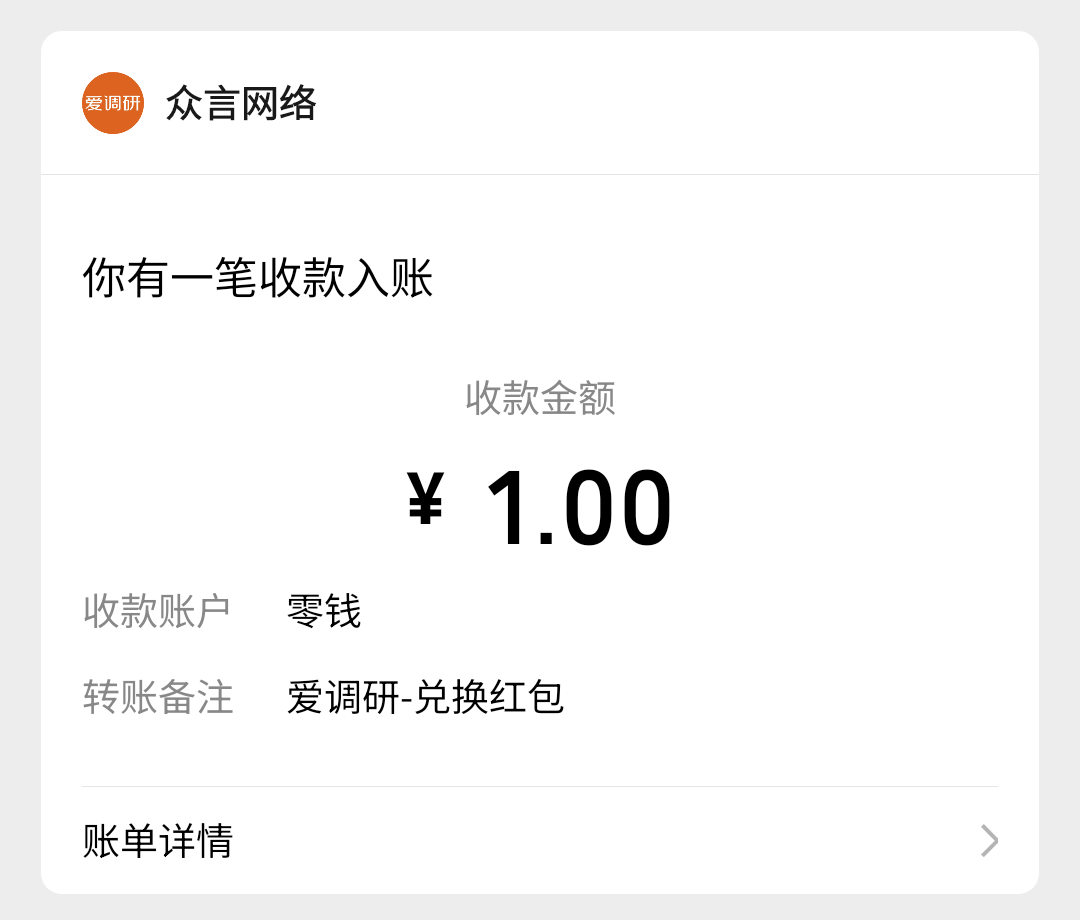Click the 网络 characters in the sender name
This screenshot has height=920, width=1080.
[279, 104]
